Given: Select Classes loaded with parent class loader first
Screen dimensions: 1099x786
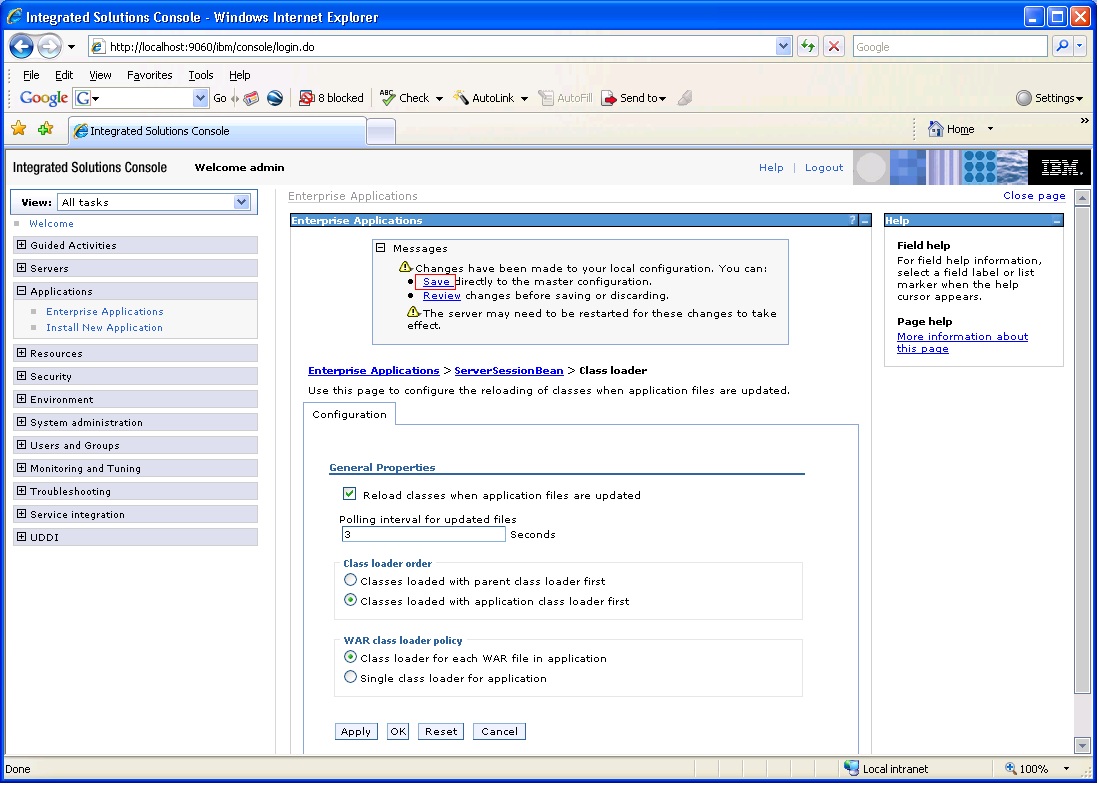Looking at the screenshot, I should [350, 580].
